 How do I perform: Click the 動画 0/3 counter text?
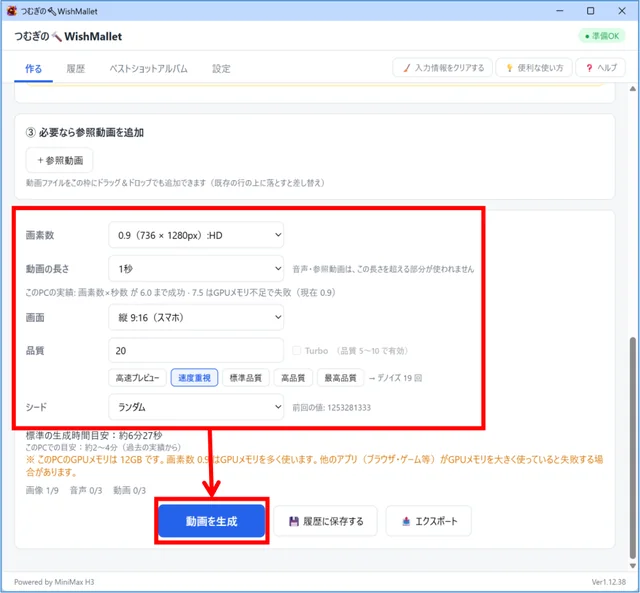tap(129, 490)
